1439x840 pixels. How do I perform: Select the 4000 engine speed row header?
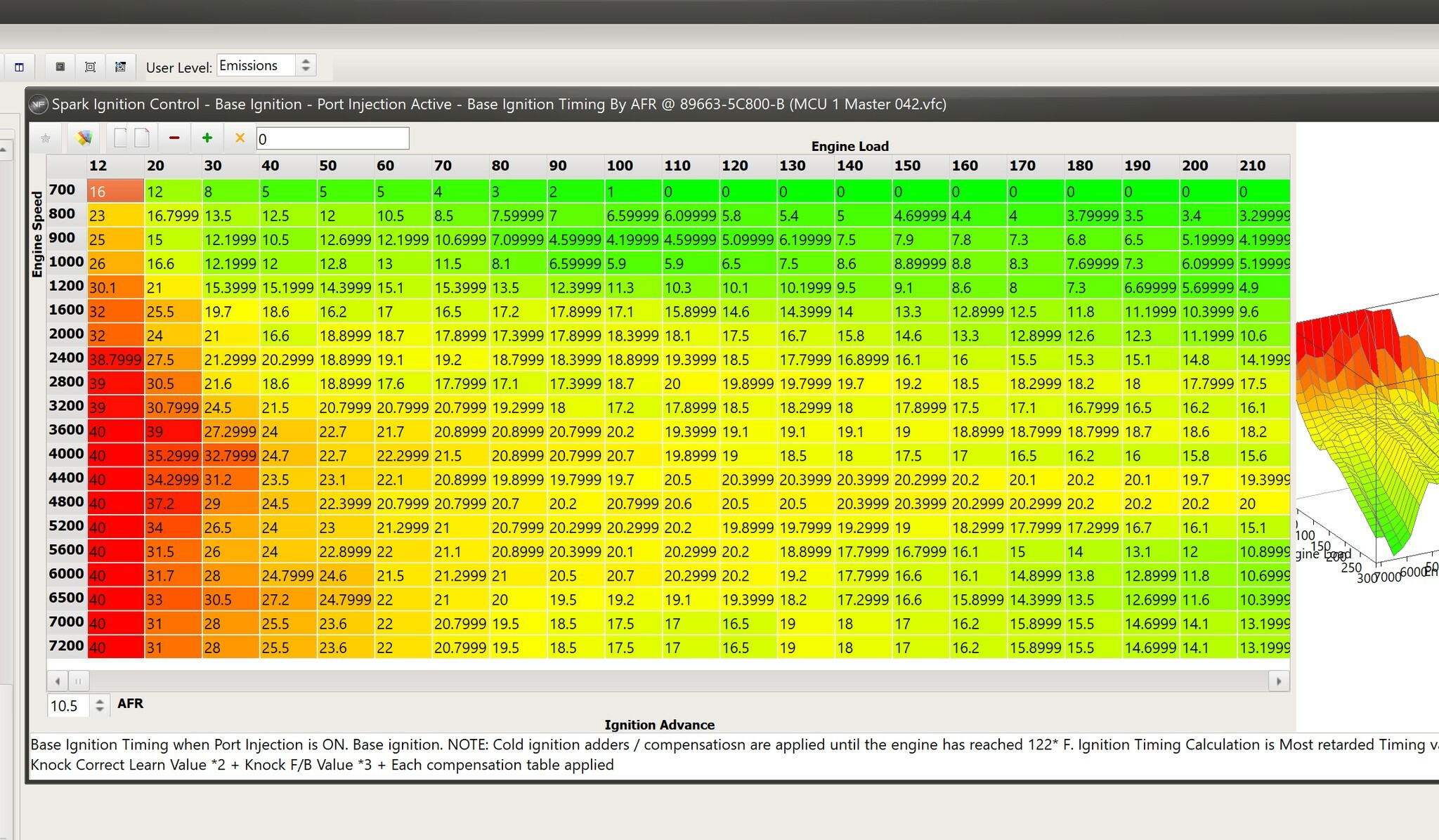point(66,454)
